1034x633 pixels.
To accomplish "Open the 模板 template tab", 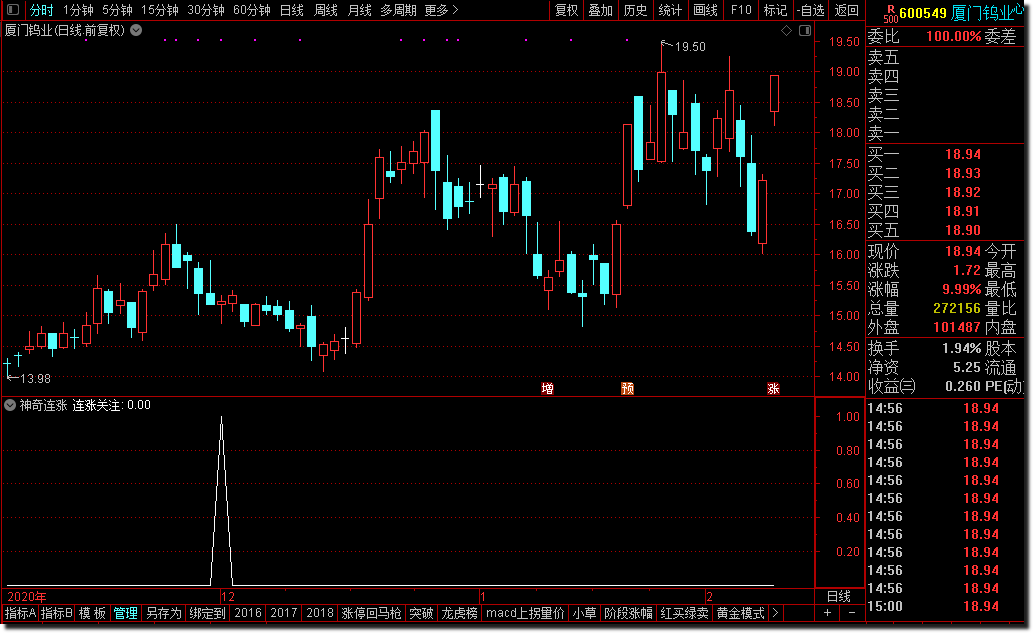I will pos(92,613).
